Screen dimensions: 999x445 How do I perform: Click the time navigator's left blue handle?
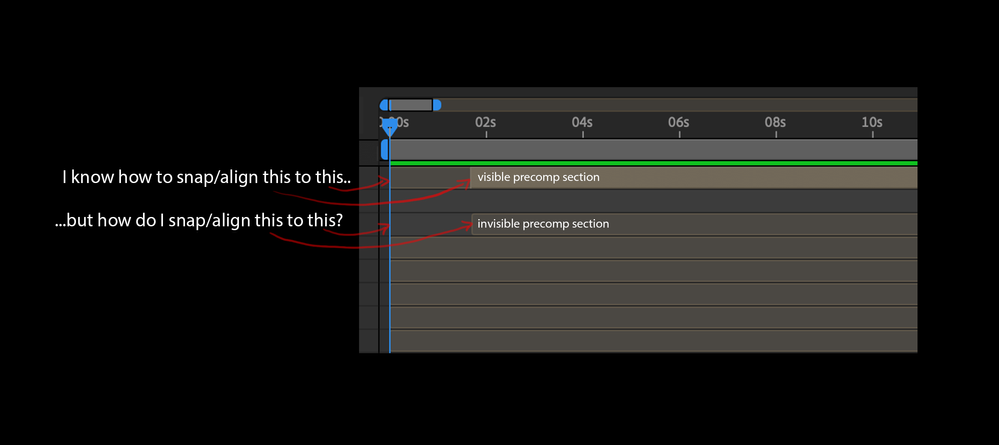[x=384, y=105]
